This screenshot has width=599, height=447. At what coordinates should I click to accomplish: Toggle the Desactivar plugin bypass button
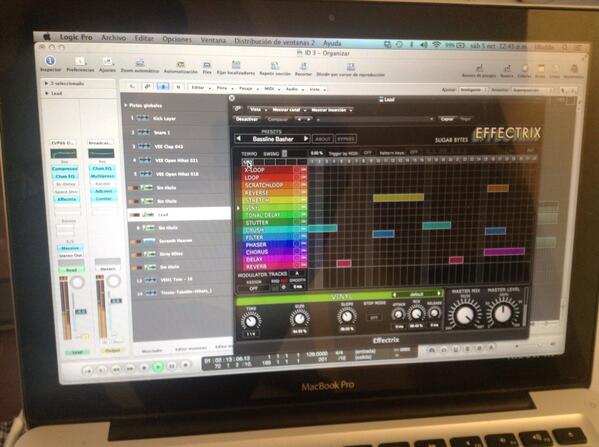tap(247, 119)
